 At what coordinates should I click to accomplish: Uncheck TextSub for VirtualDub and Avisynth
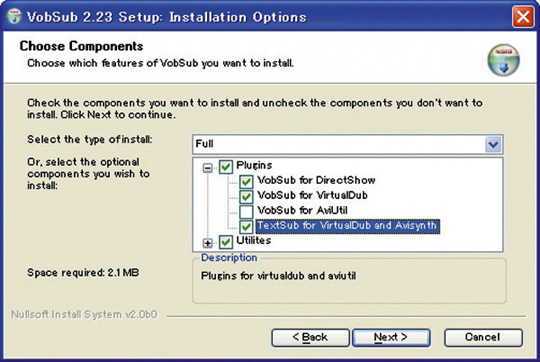pyautogui.click(x=246, y=226)
